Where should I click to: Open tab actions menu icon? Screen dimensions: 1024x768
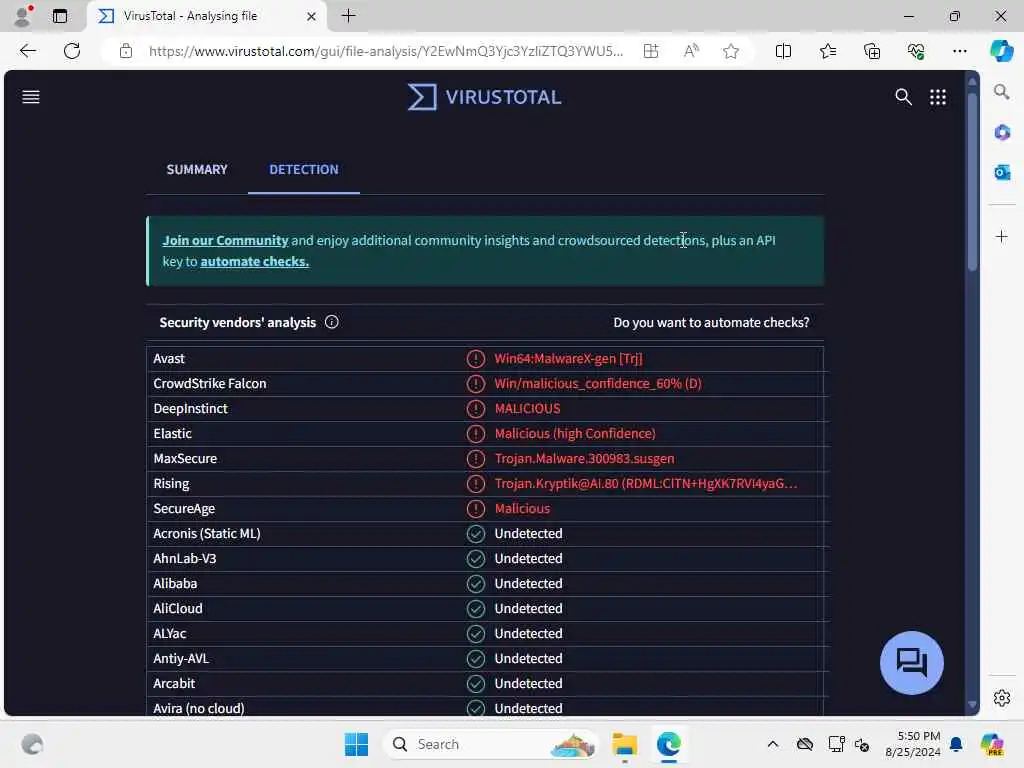tap(60, 16)
